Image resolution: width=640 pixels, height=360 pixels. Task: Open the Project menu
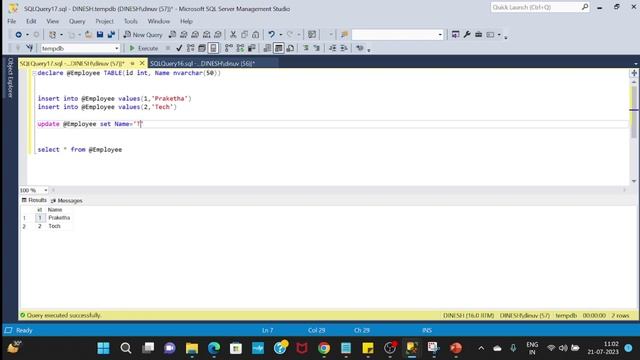pos(104,21)
